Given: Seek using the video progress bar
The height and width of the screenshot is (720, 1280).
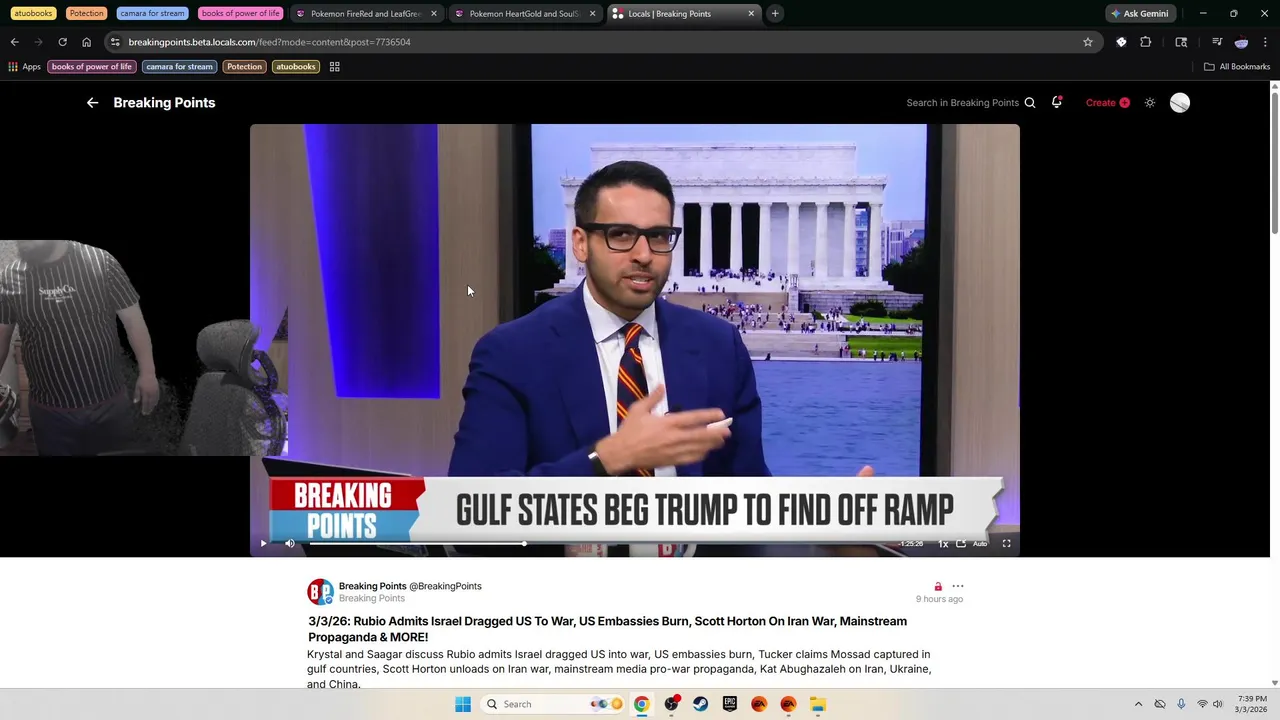Looking at the screenshot, I should (600, 543).
